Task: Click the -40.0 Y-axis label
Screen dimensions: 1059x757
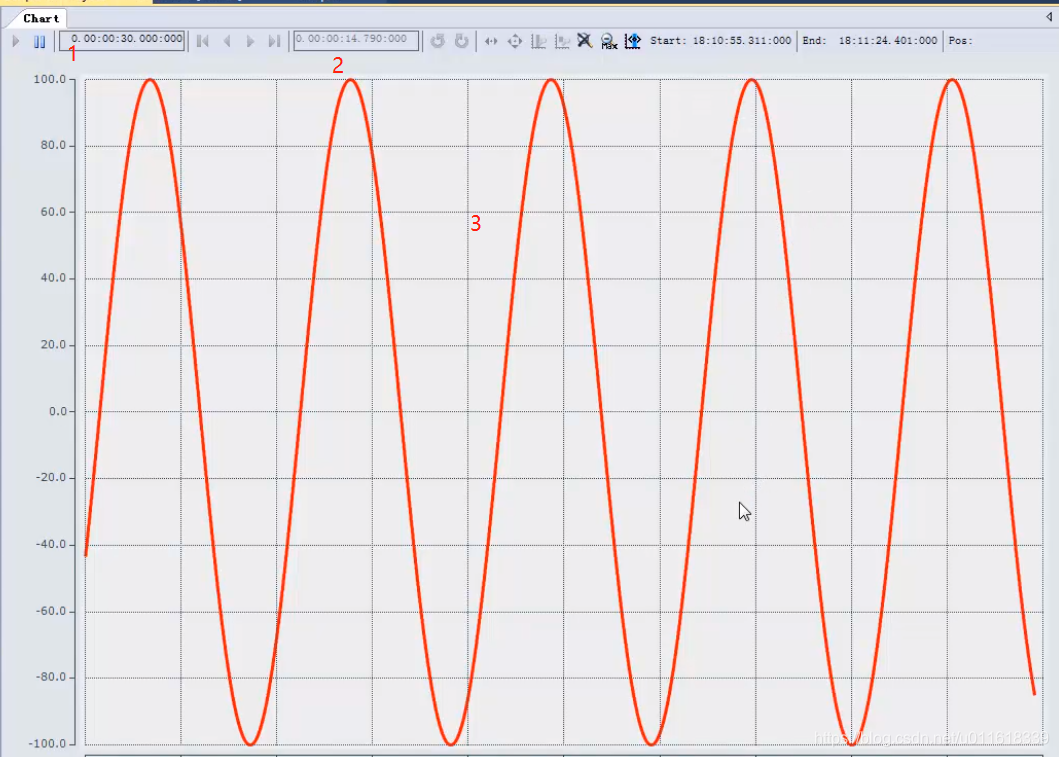Action: [x=51, y=544]
